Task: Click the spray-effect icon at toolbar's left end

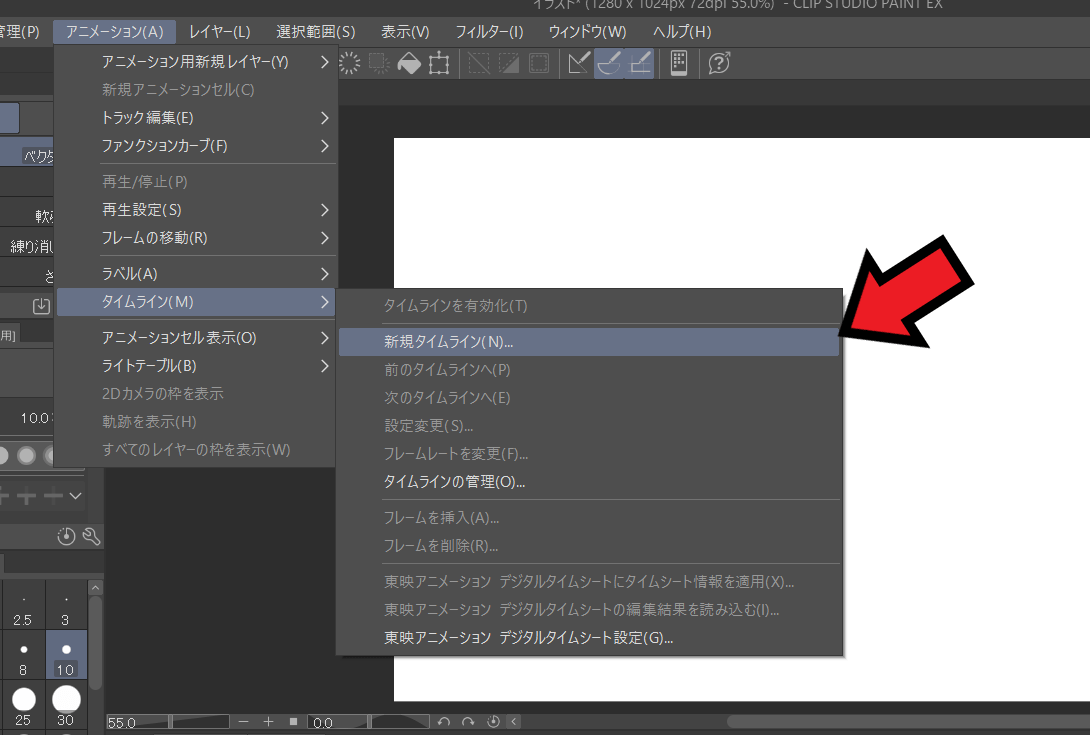Action: point(350,63)
